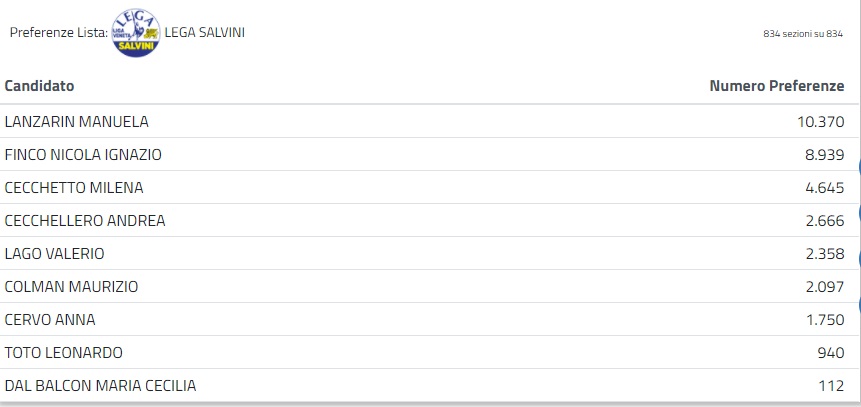This screenshot has height=407, width=861.
Task: Click the 112 preference count
Action: point(833,386)
